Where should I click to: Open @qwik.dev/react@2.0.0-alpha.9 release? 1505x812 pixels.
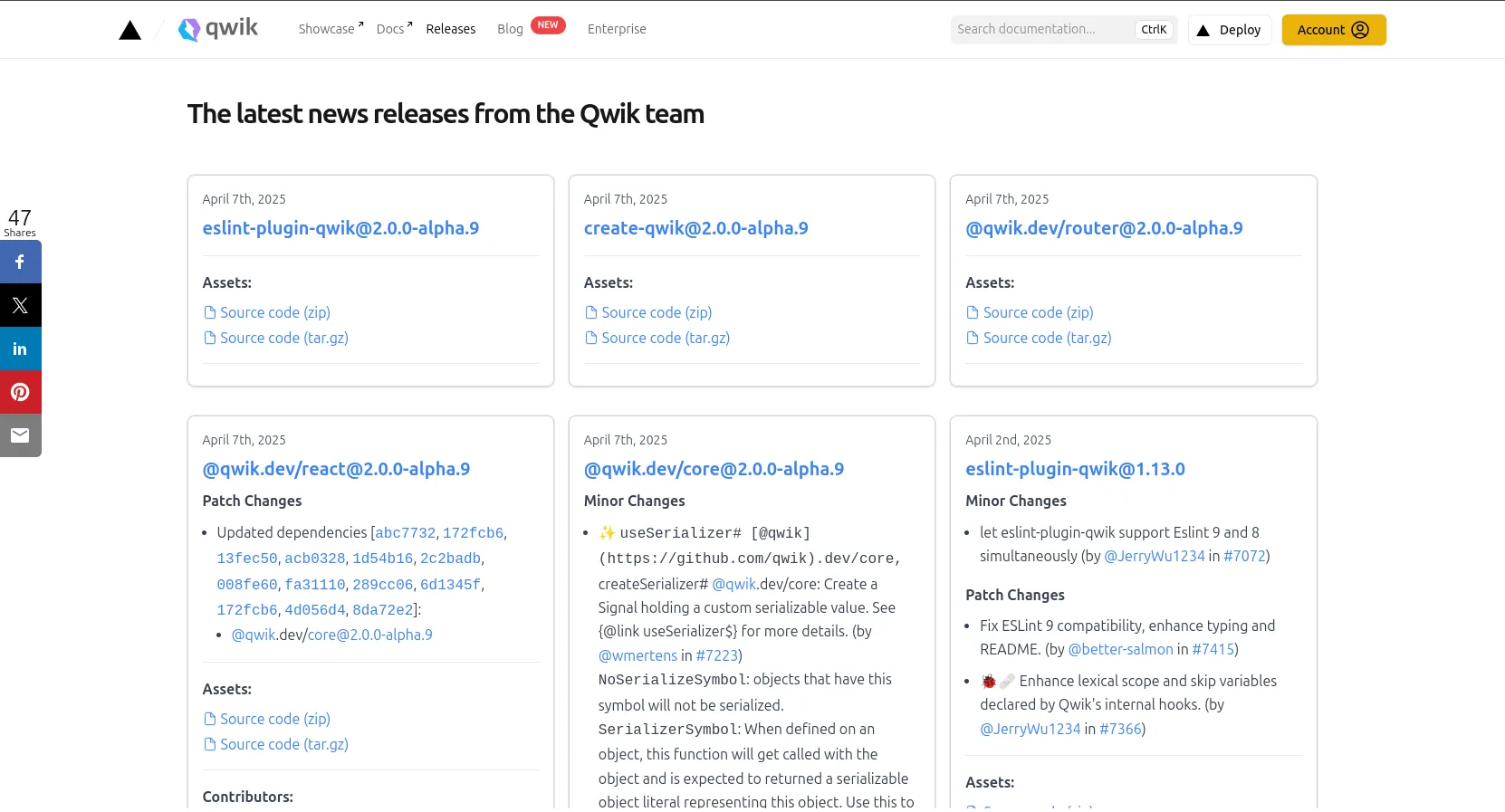(336, 469)
